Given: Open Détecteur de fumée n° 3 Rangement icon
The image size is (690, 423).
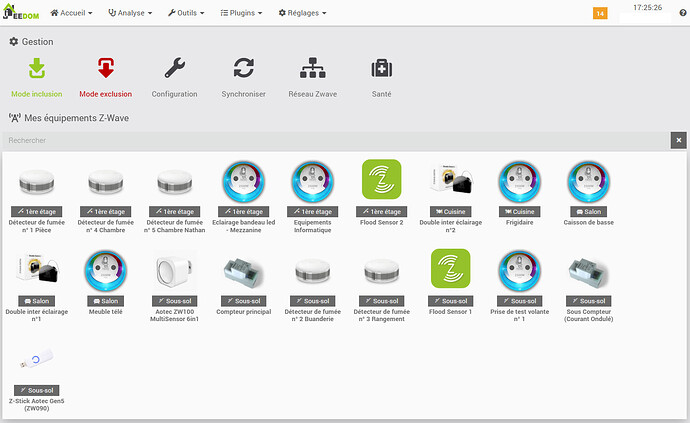Looking at the screenshot, I should tap(382, 271).
